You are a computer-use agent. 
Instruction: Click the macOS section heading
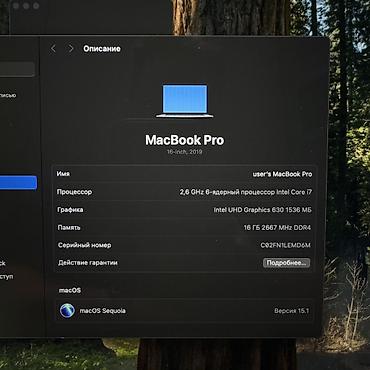[70, 290]
